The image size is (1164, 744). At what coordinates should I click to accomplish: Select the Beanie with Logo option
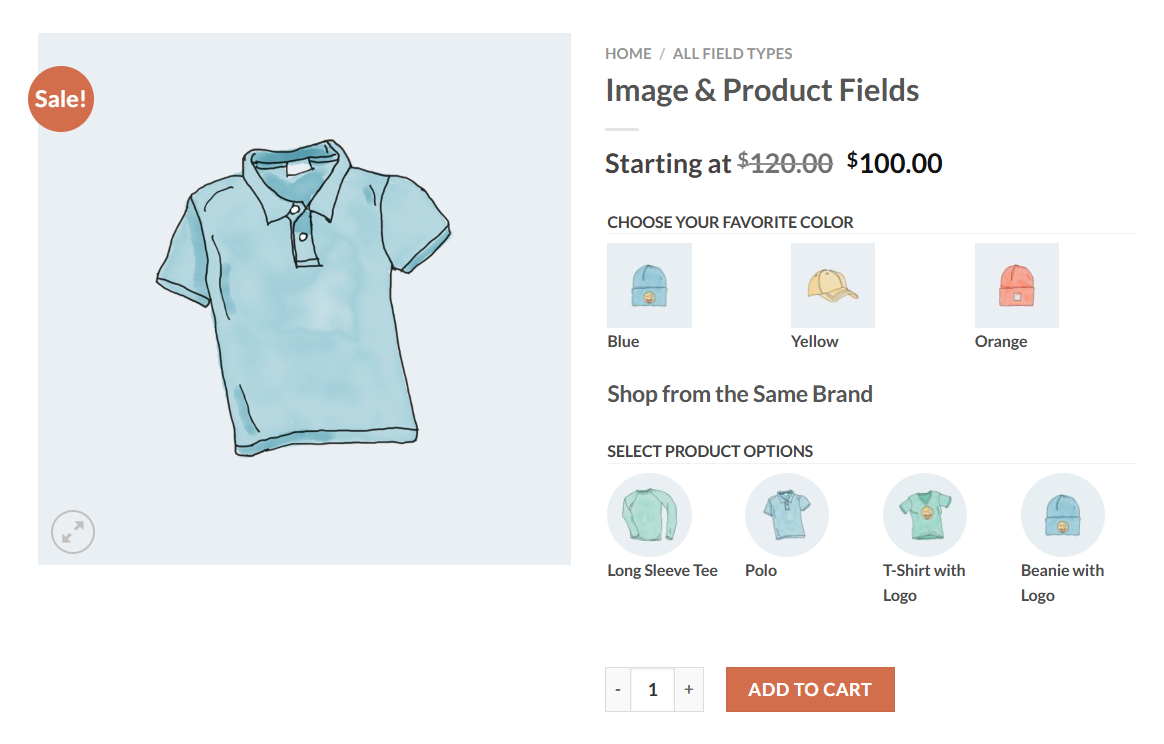(x=1062, y=514)
